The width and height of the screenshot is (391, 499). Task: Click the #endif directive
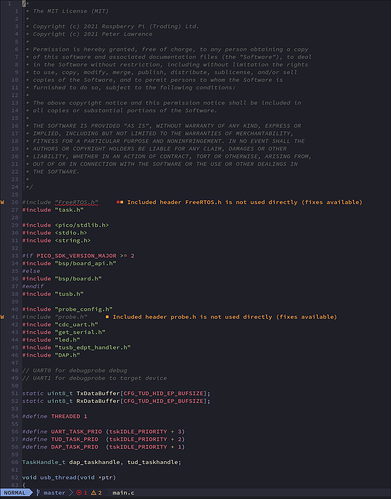33,287
